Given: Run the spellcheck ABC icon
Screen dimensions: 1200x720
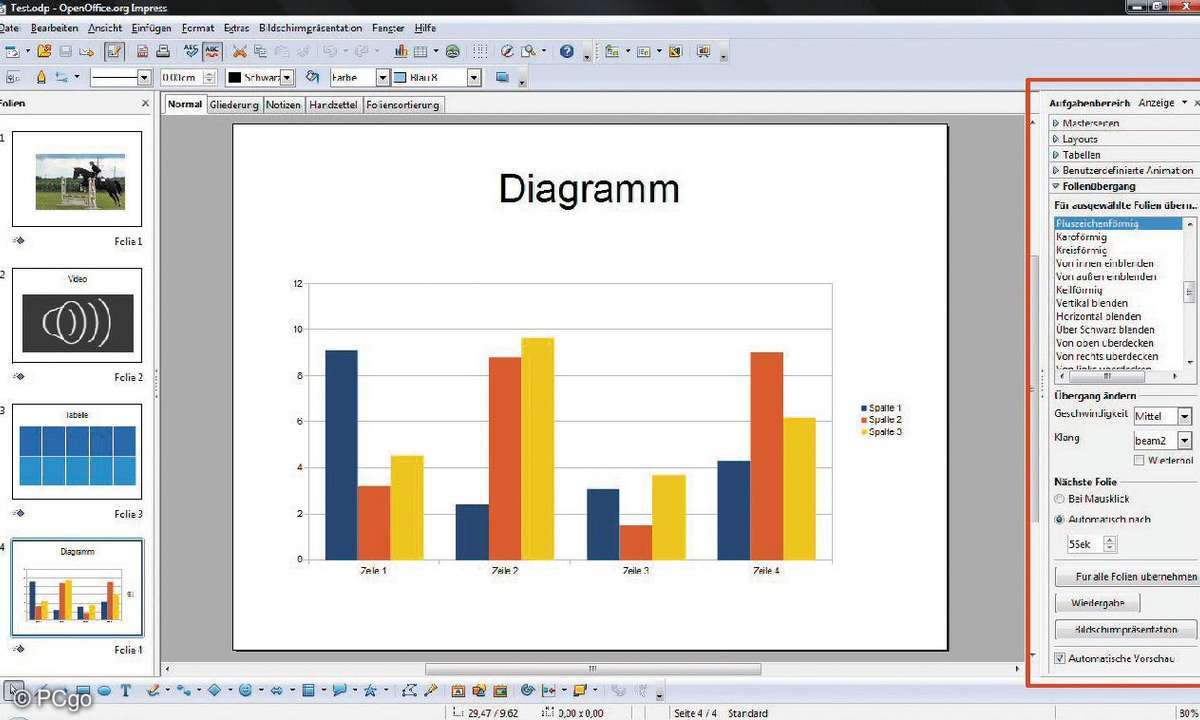Looking at the screenshot, I should point(190,51).
